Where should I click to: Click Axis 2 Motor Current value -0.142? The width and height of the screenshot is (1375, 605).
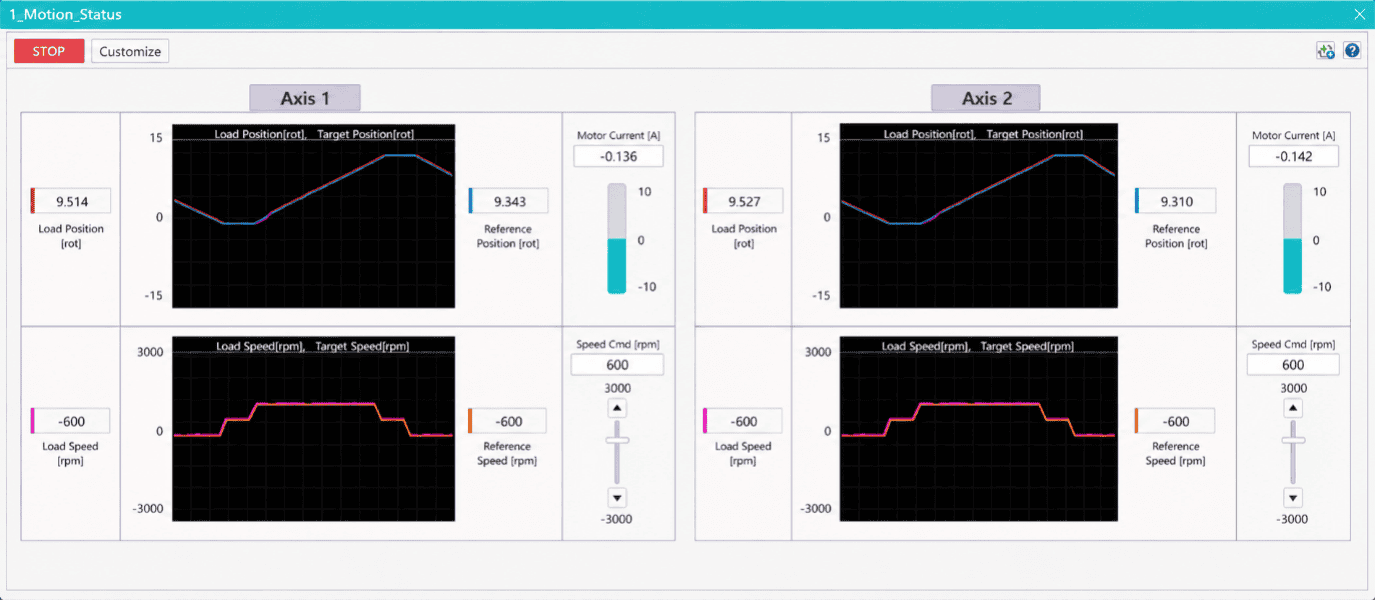coord(1293,156)
